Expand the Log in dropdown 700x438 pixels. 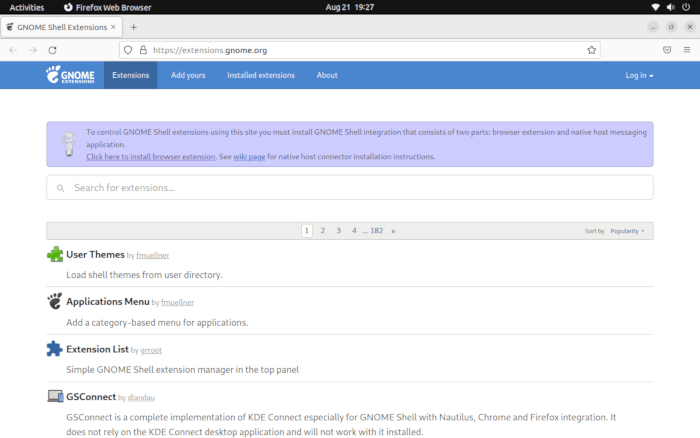click(639, 75)
